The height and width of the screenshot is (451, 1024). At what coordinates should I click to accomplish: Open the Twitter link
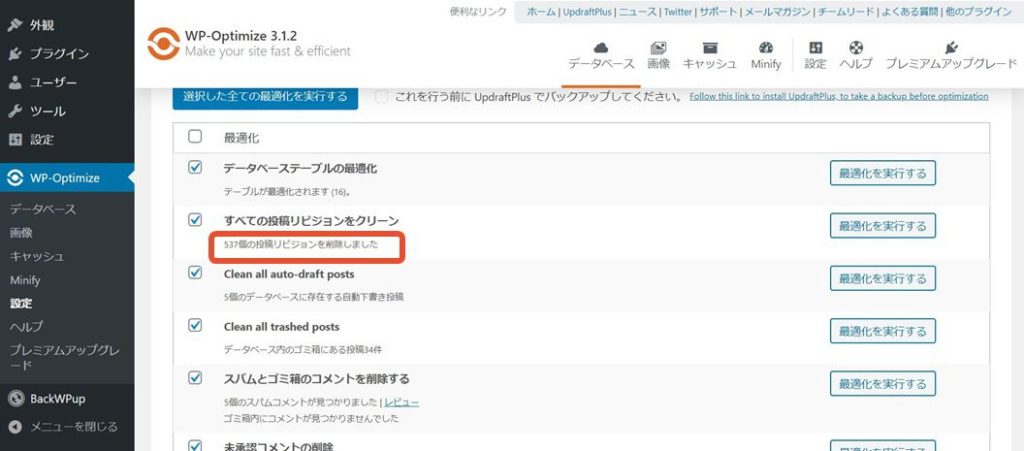677,12
